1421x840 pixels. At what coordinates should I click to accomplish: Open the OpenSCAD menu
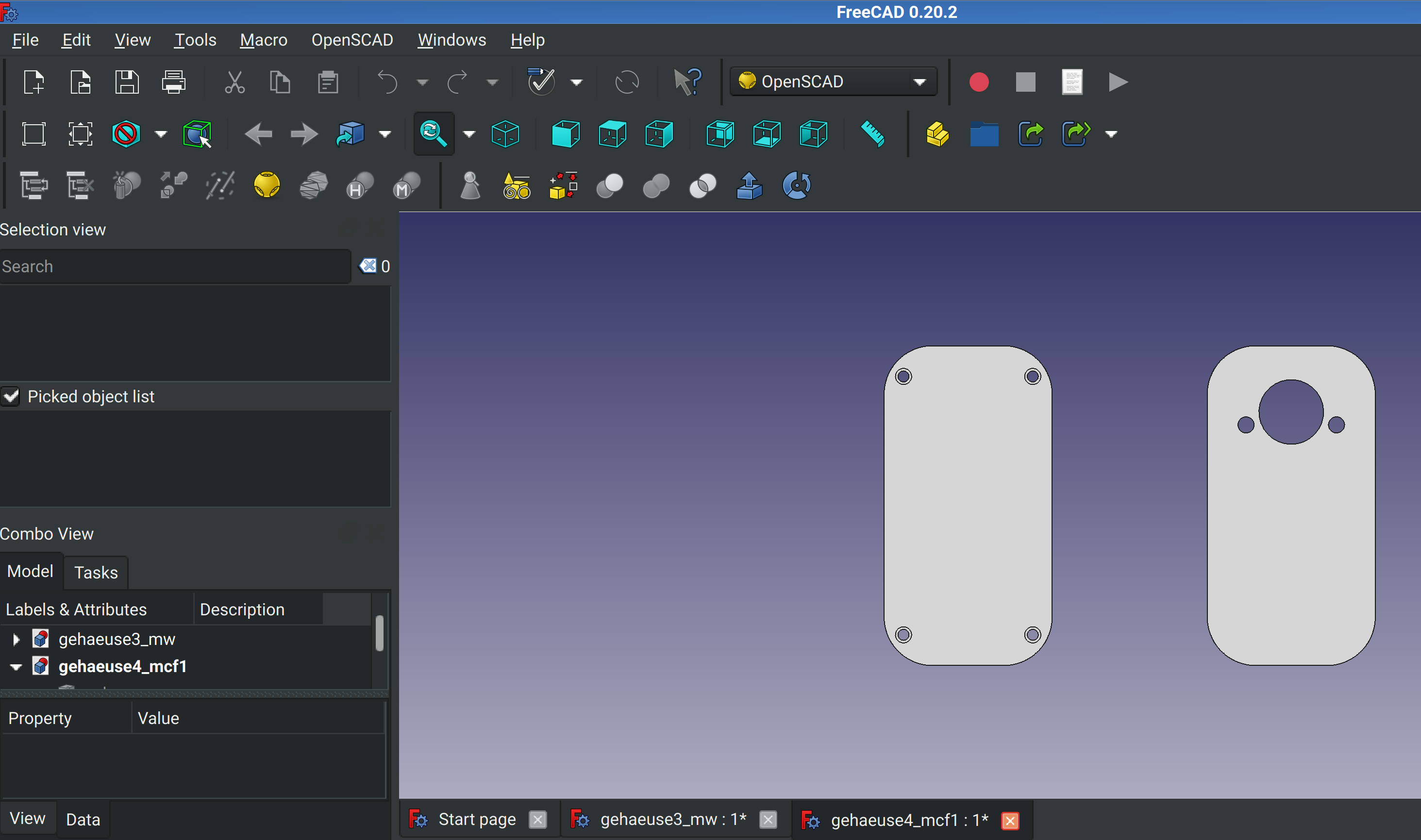[352, 40]
